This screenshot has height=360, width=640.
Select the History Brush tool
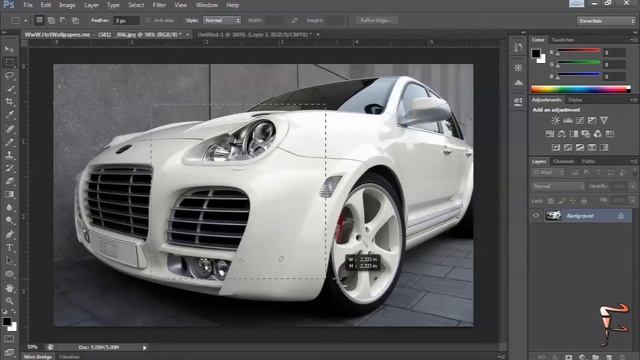[x=9, y=168]
